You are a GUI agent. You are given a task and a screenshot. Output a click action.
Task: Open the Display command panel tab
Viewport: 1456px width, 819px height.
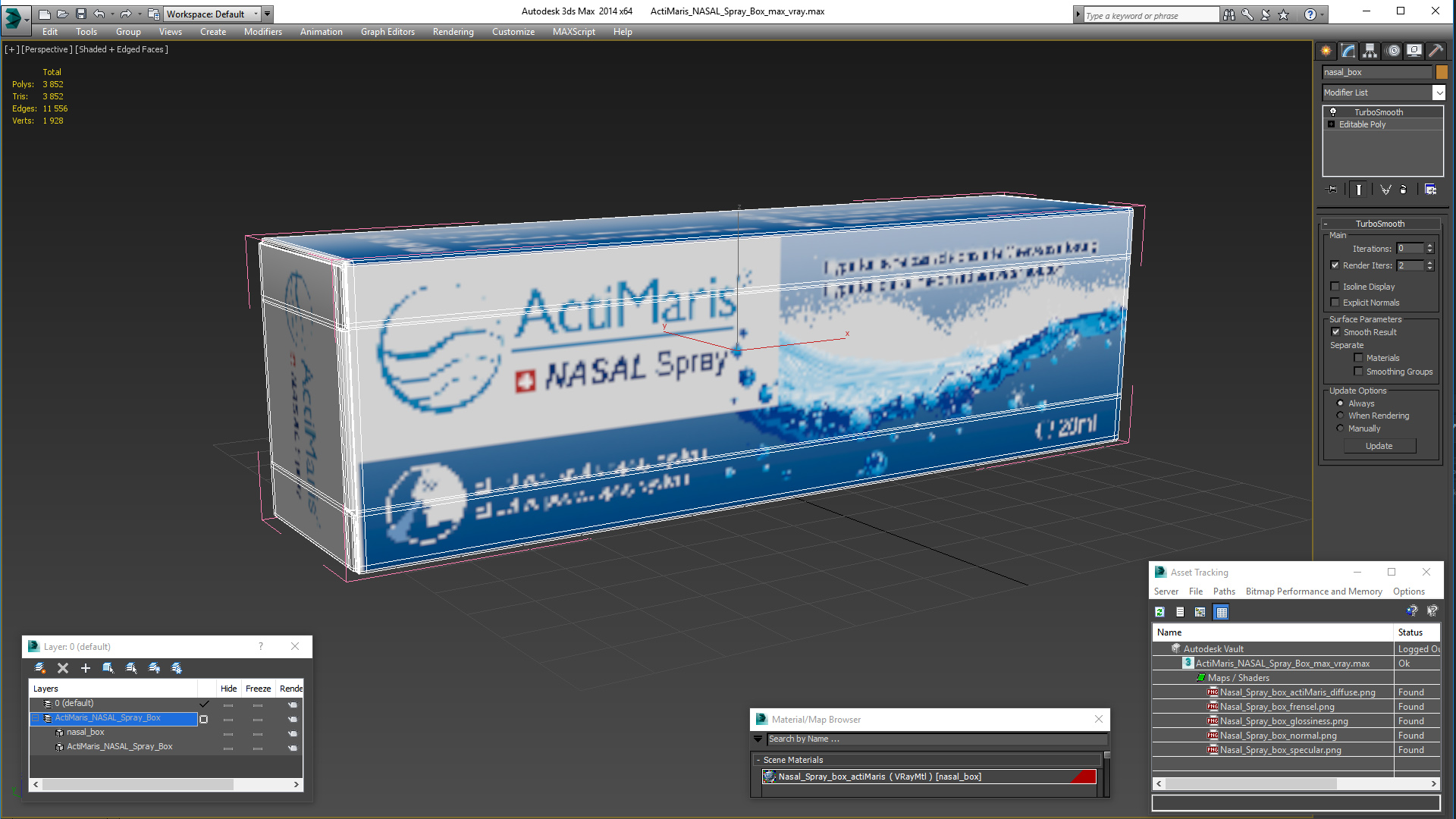(x=1414, y=51)
